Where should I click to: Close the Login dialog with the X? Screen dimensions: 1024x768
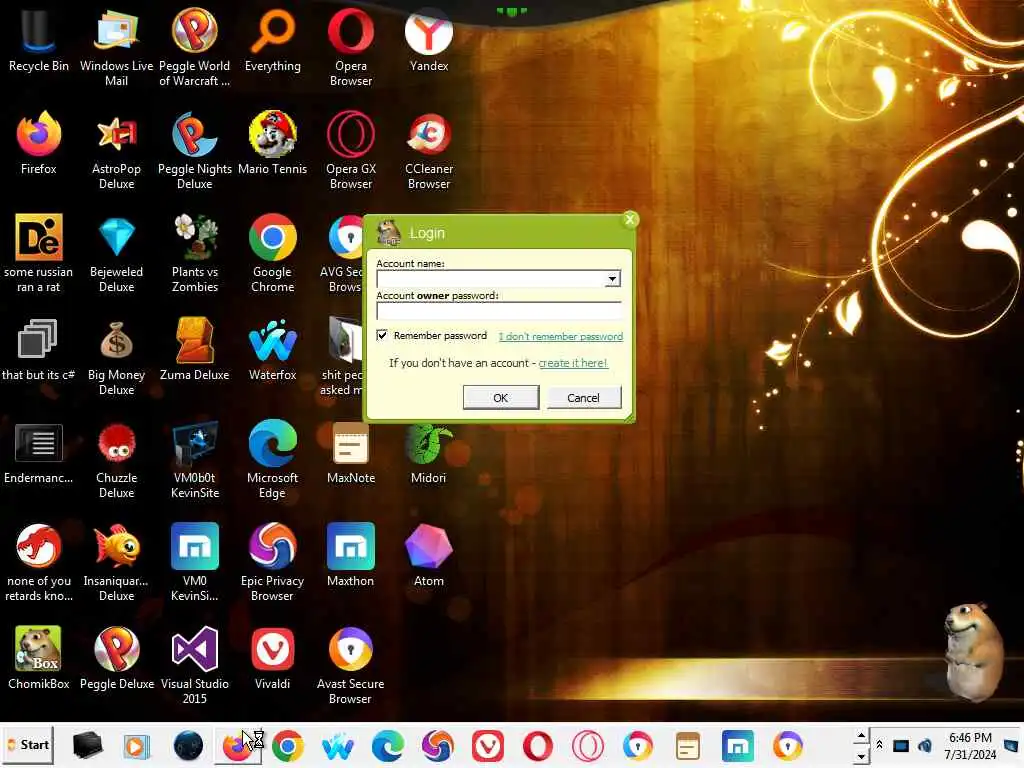[630, 220]
